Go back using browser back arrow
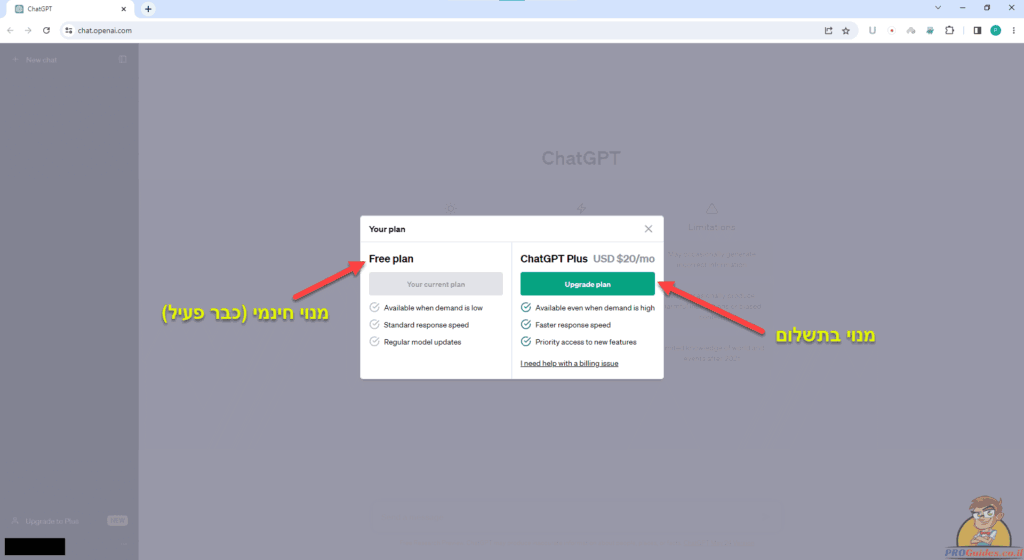The width and height of the screenshot is (1024, 560). click(10, 31)
